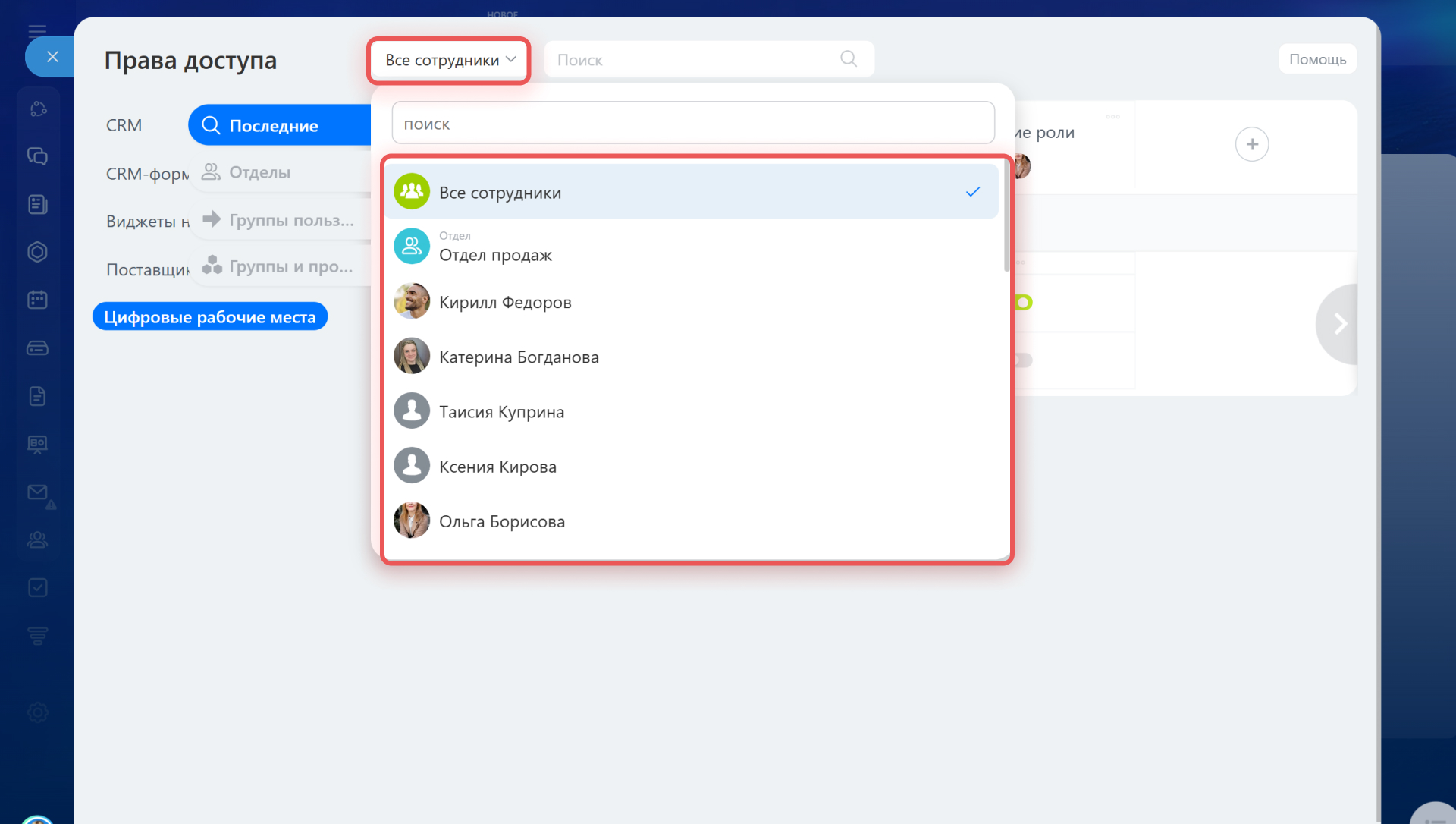The image size is (1456, 824).
Task: Toggle the green enabled switch
Action: (x=1024, y=303)
